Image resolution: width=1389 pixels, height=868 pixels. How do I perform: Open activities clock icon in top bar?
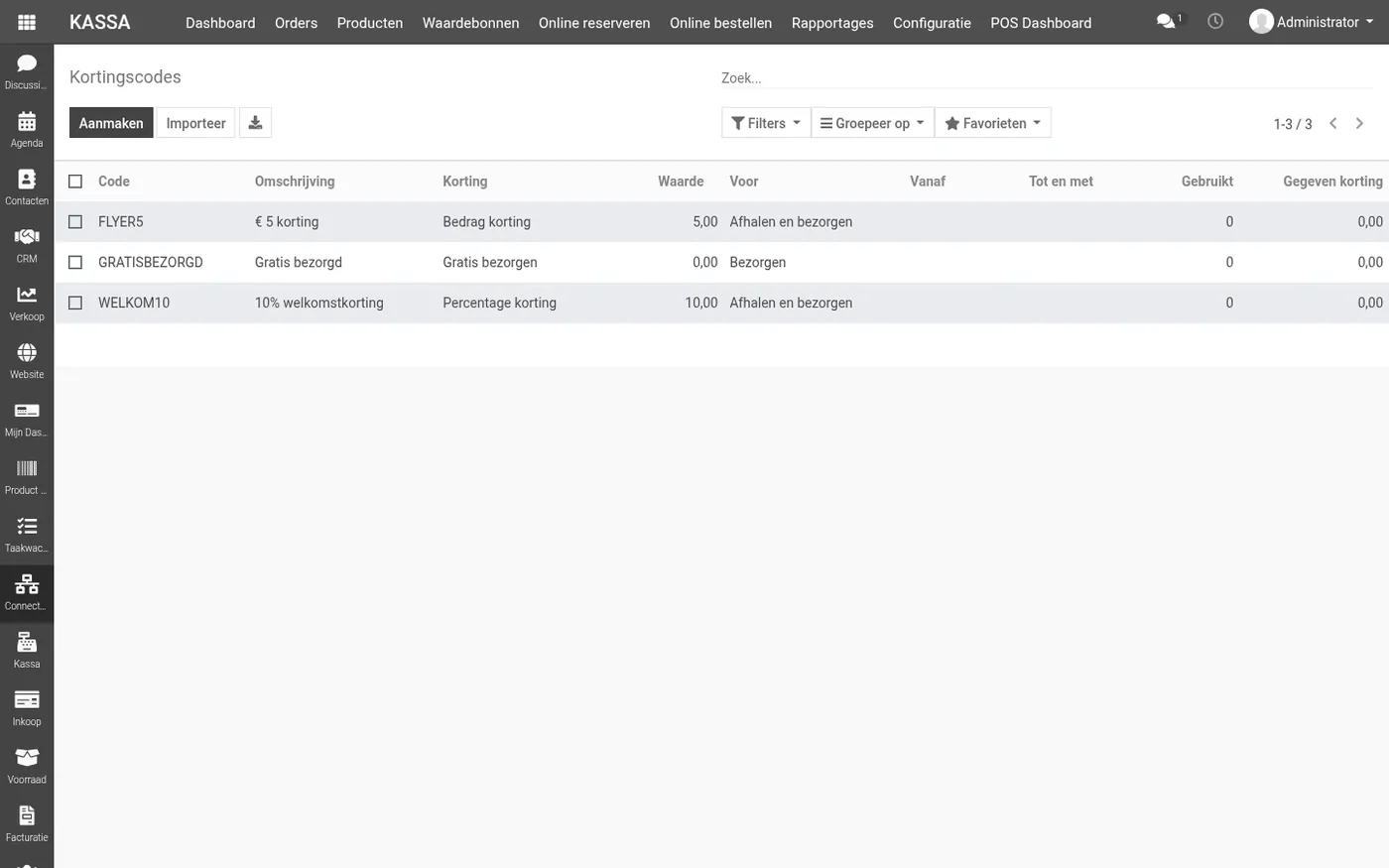[1215, 21]
